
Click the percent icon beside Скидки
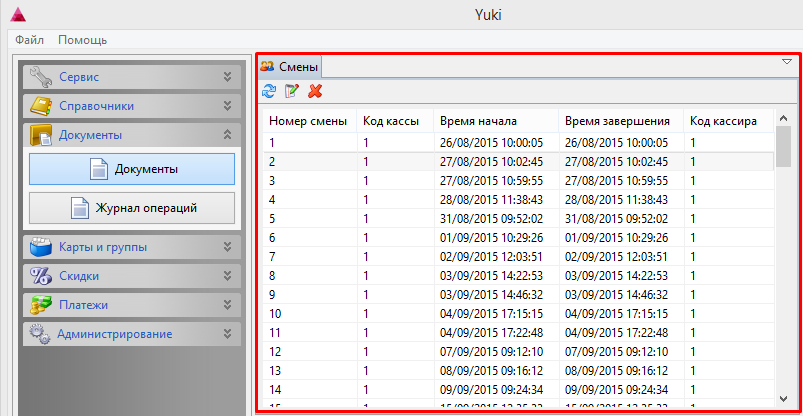tap(41, 276)
